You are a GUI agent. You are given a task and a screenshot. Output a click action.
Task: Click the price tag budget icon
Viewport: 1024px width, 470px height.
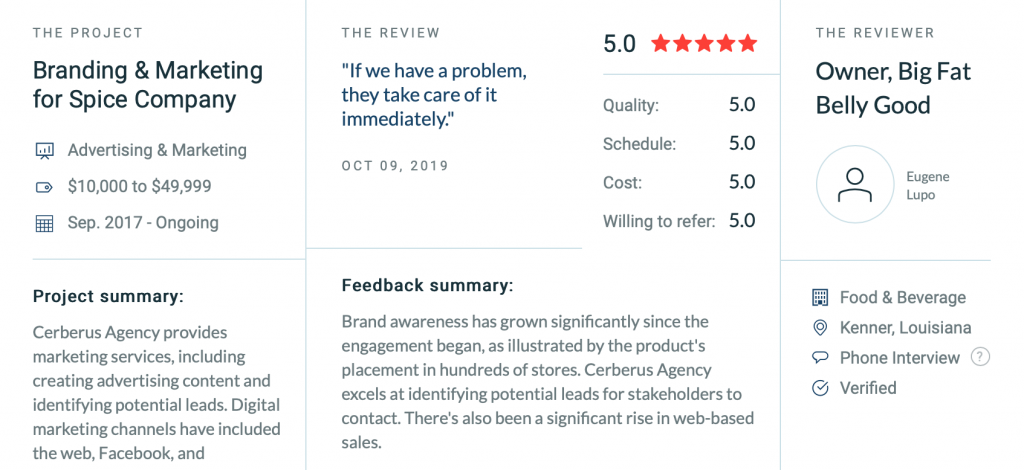point(44,187)
